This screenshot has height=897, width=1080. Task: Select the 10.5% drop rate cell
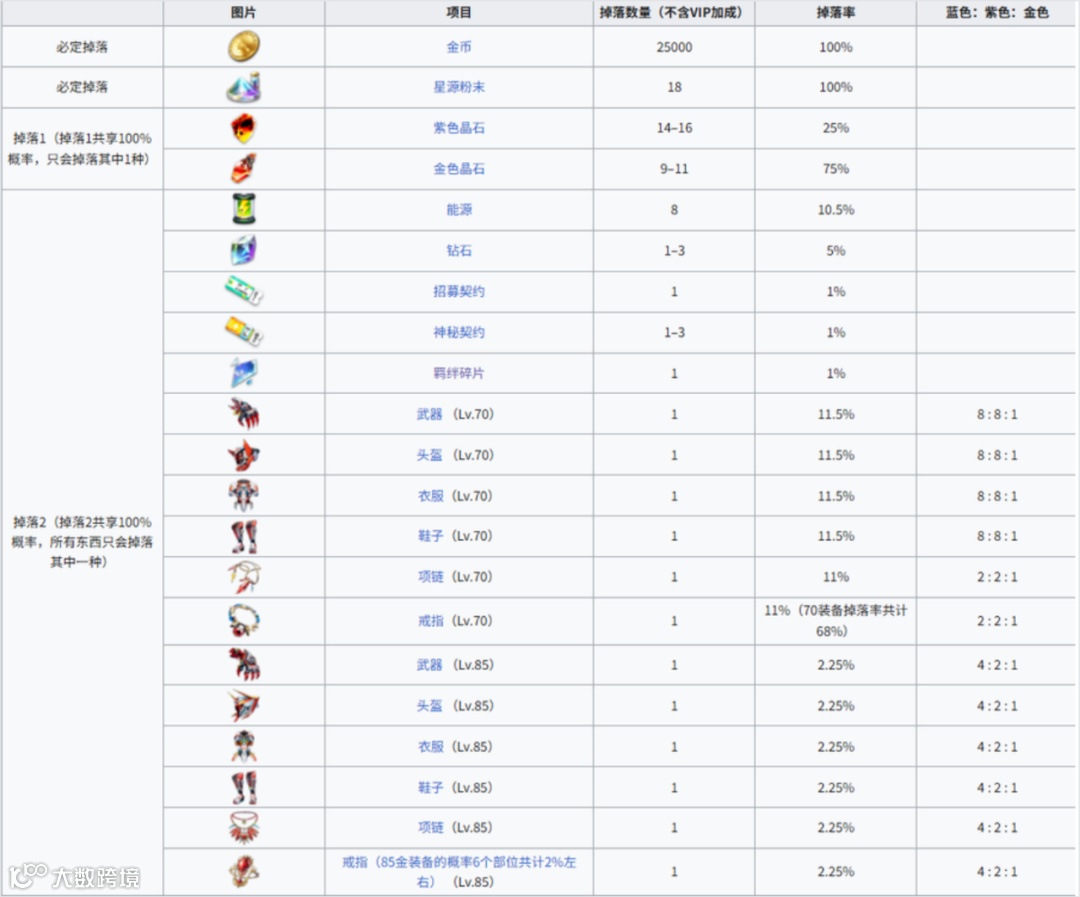(835, 209)
